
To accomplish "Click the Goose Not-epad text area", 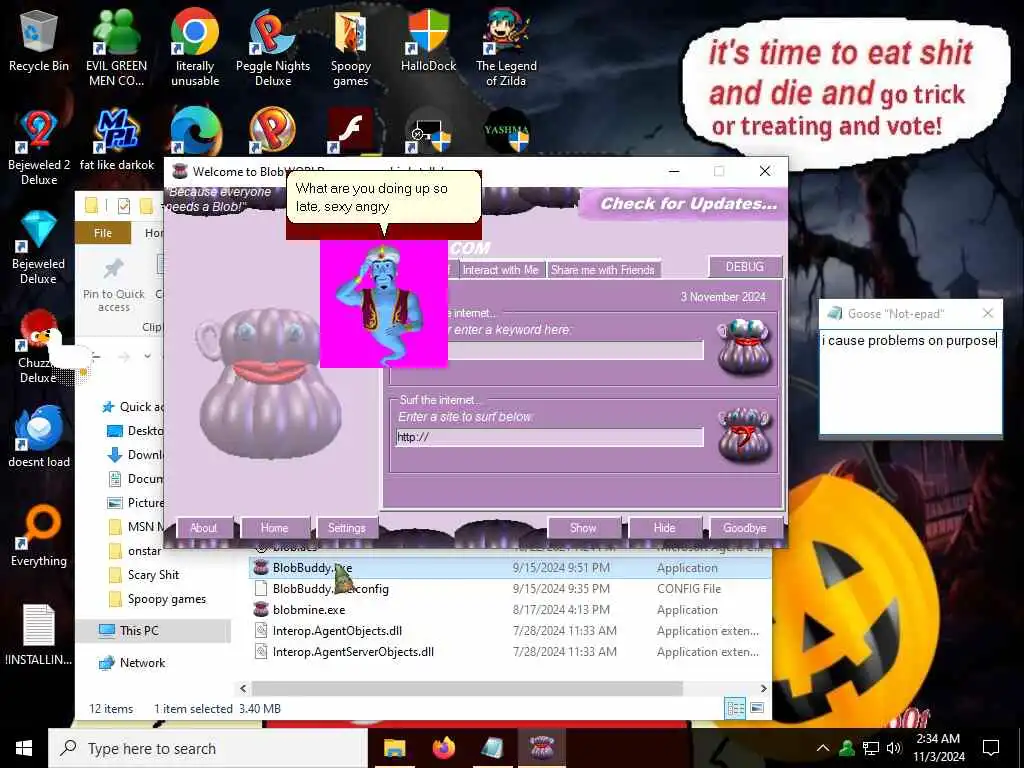I will coord(910,382).
